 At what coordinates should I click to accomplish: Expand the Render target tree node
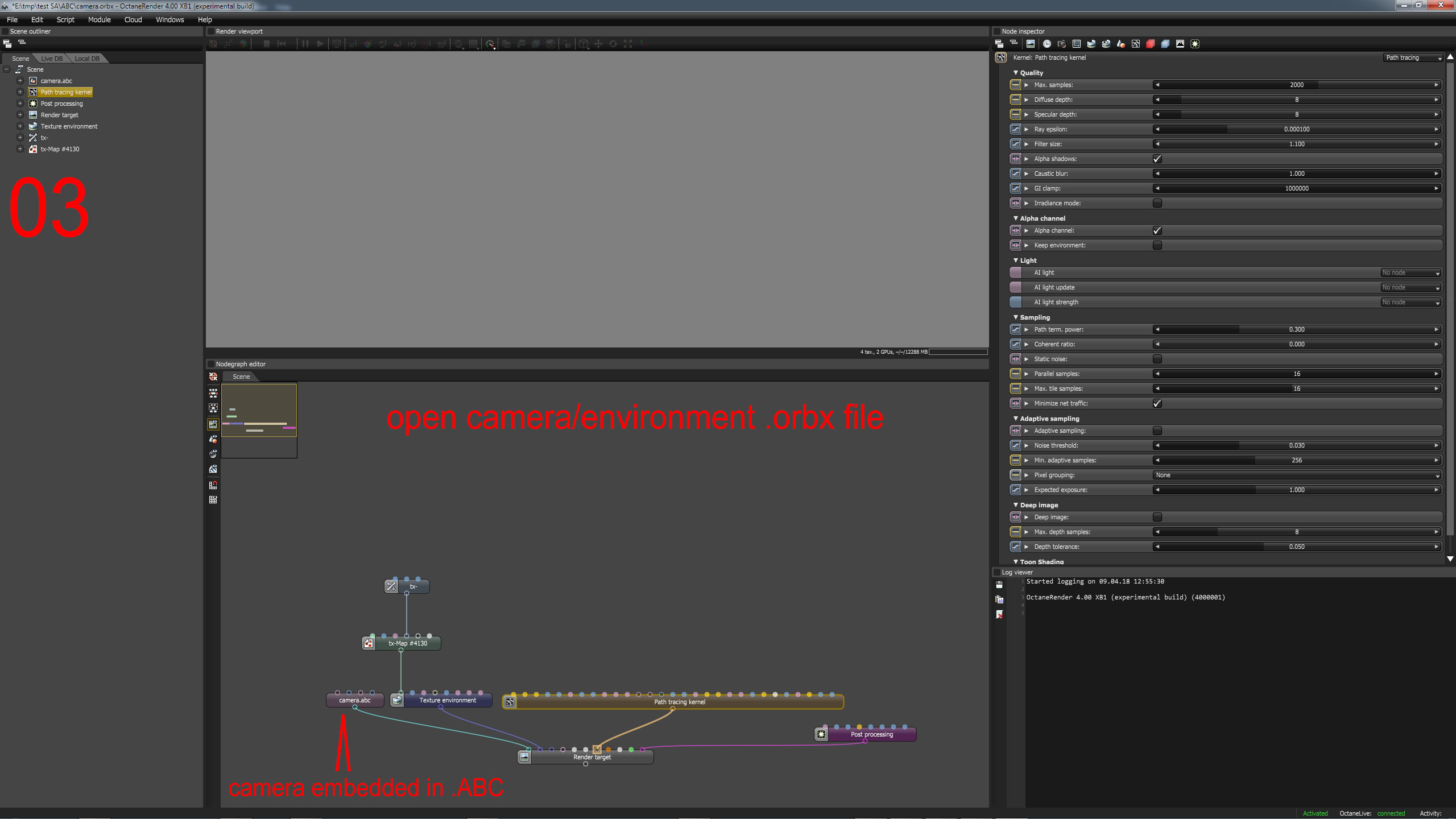point(20,115)
